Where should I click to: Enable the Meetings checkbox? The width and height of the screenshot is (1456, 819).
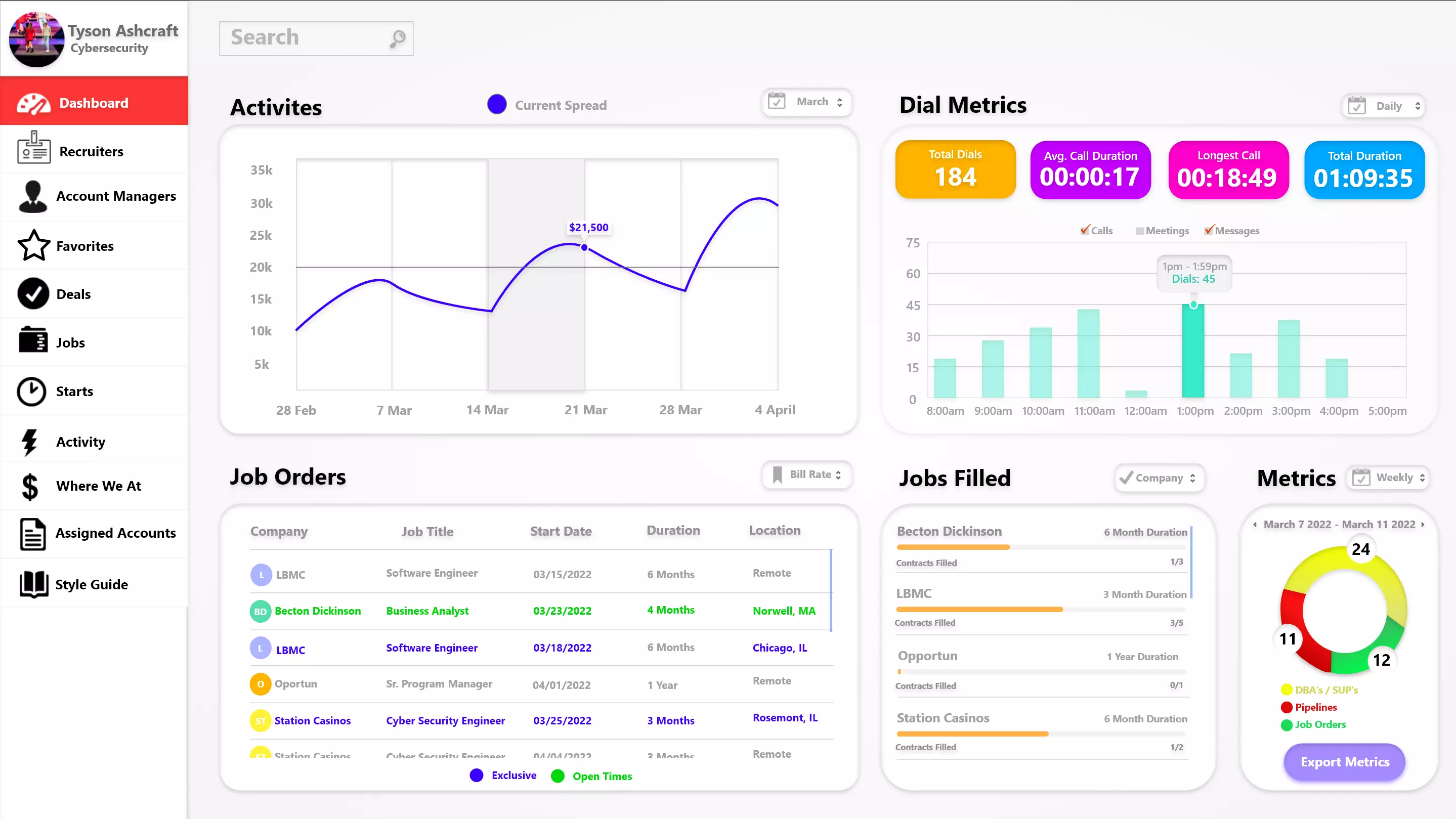point(1140,231)
